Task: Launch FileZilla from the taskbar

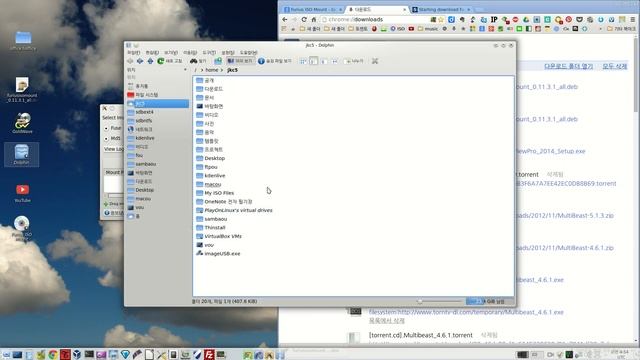Action: coord(209,355)
